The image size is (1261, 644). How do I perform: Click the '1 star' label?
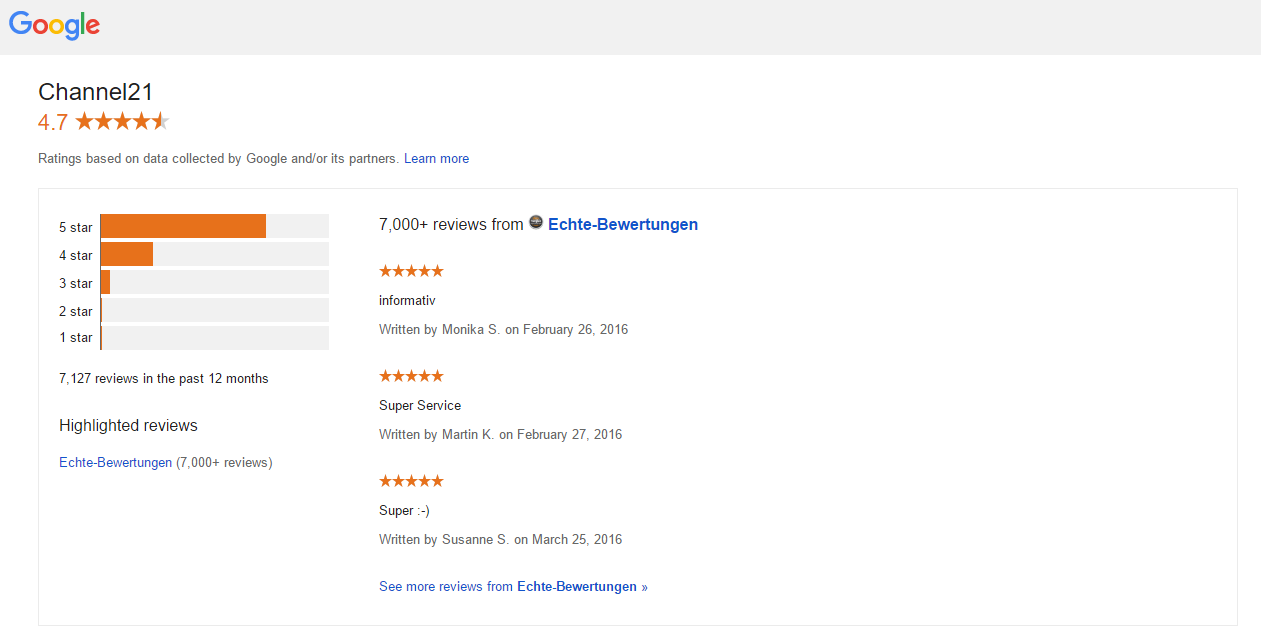(76, 337)
